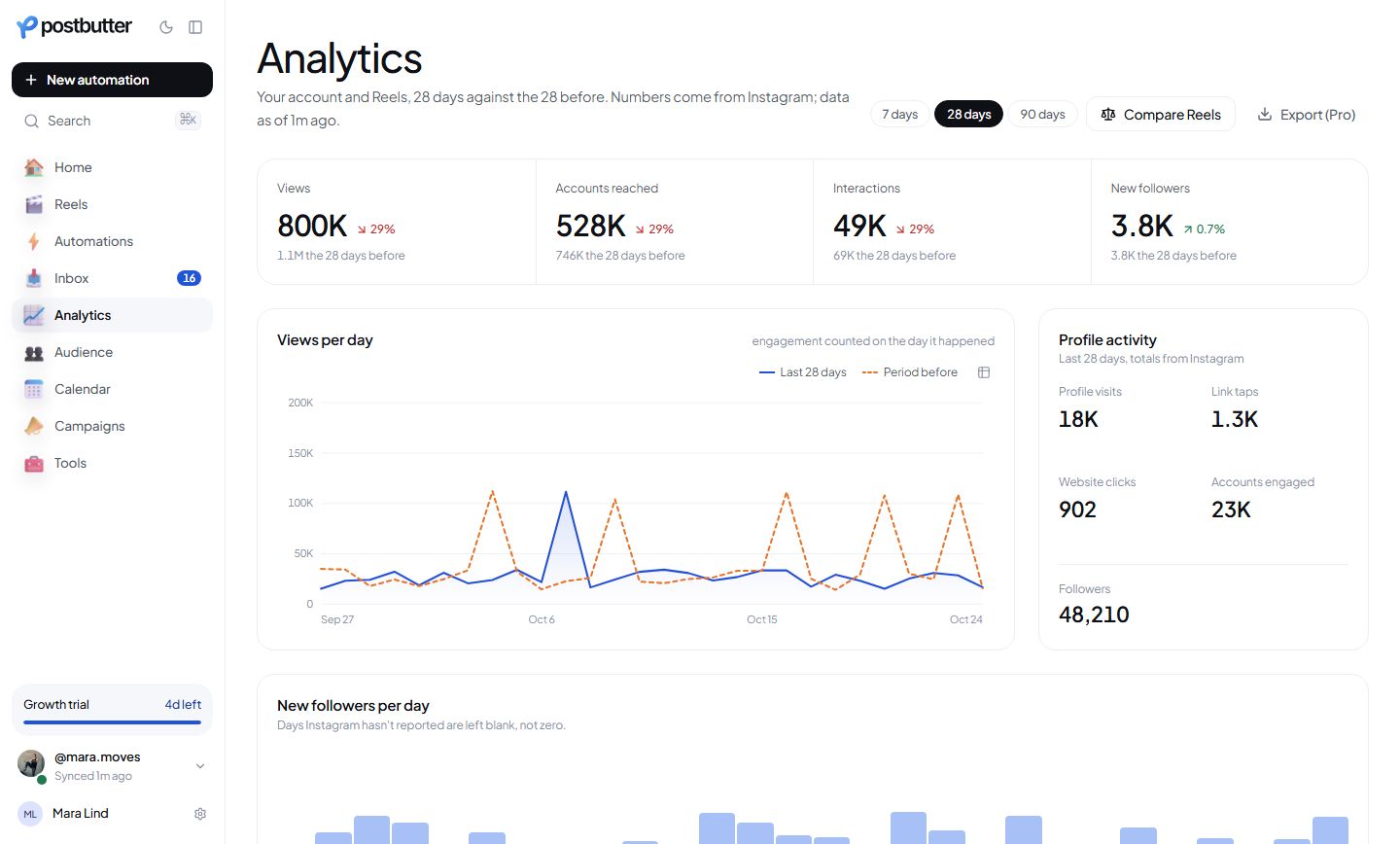Focus the Search field
1400x844 pixels.
(112, 121)
